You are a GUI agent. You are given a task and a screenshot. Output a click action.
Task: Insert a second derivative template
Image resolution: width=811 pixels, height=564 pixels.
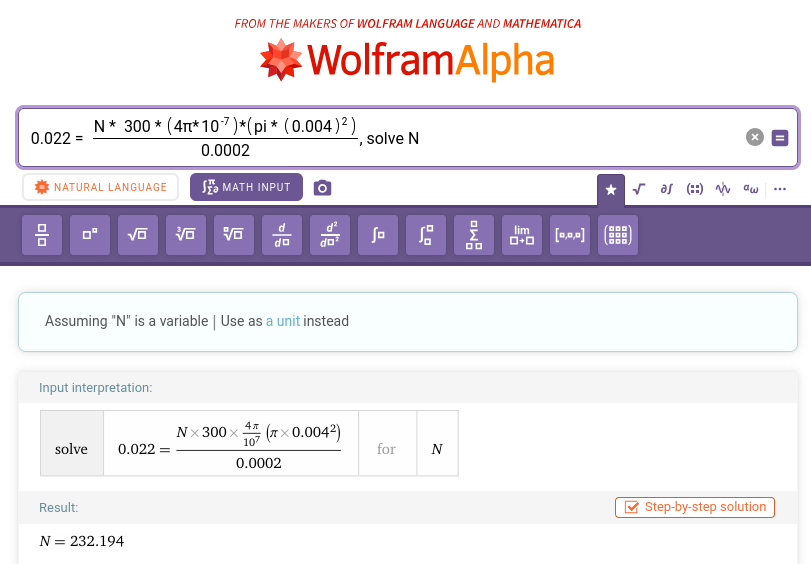click(x=330, y=235)
